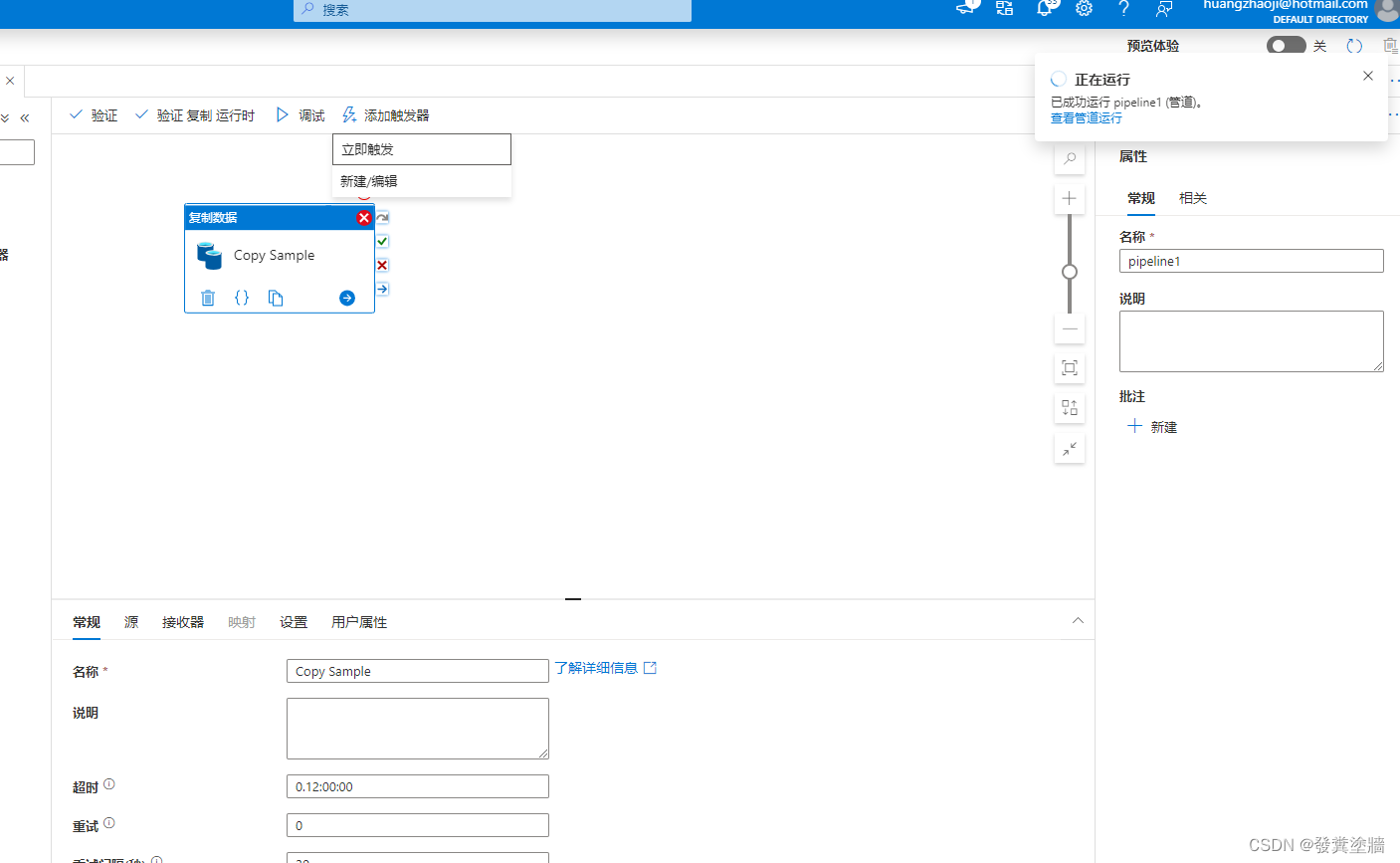
Task: Open settings gear in top bar
Action: click(x=1085, y=8)
